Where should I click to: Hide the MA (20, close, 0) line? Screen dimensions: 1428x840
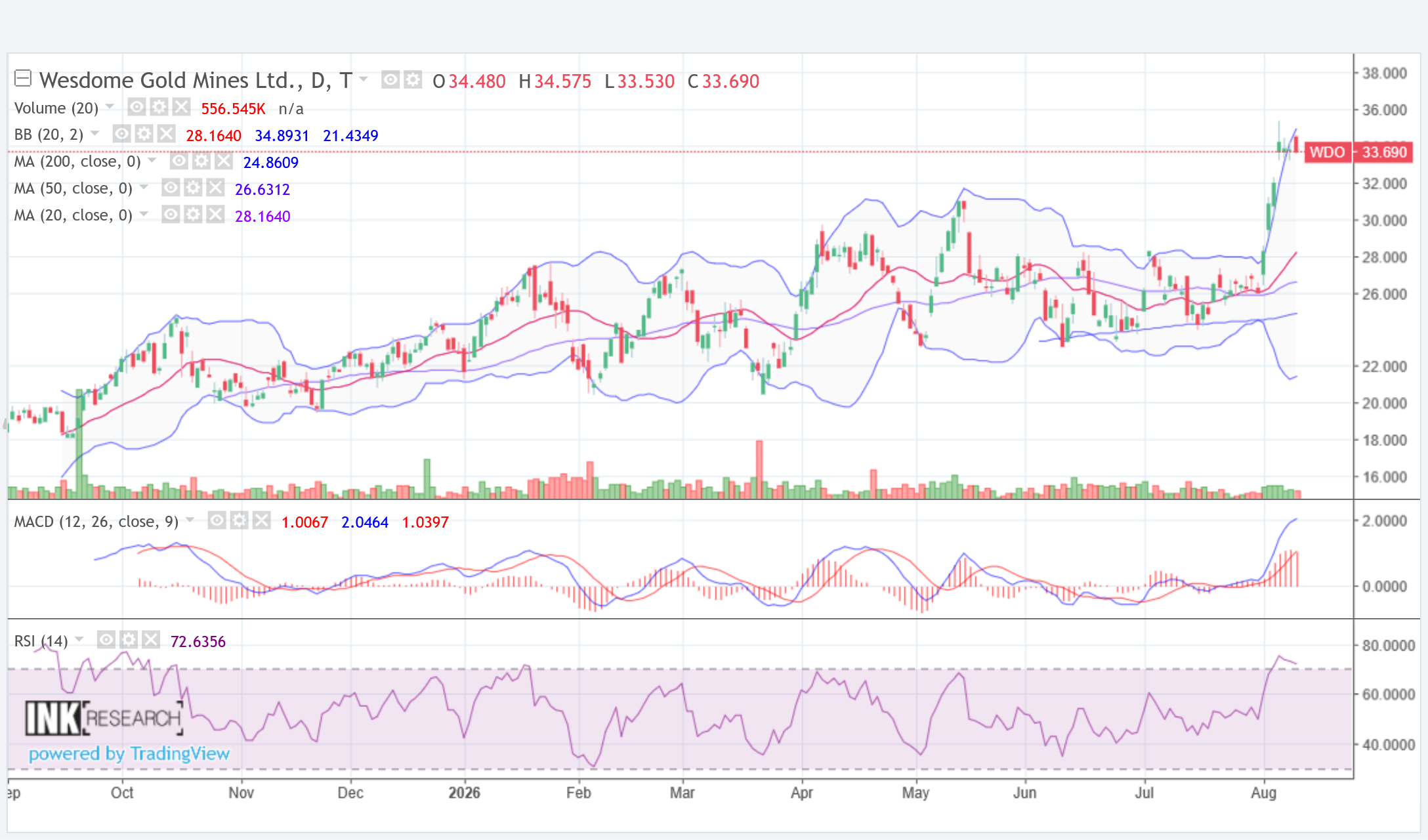171,215
